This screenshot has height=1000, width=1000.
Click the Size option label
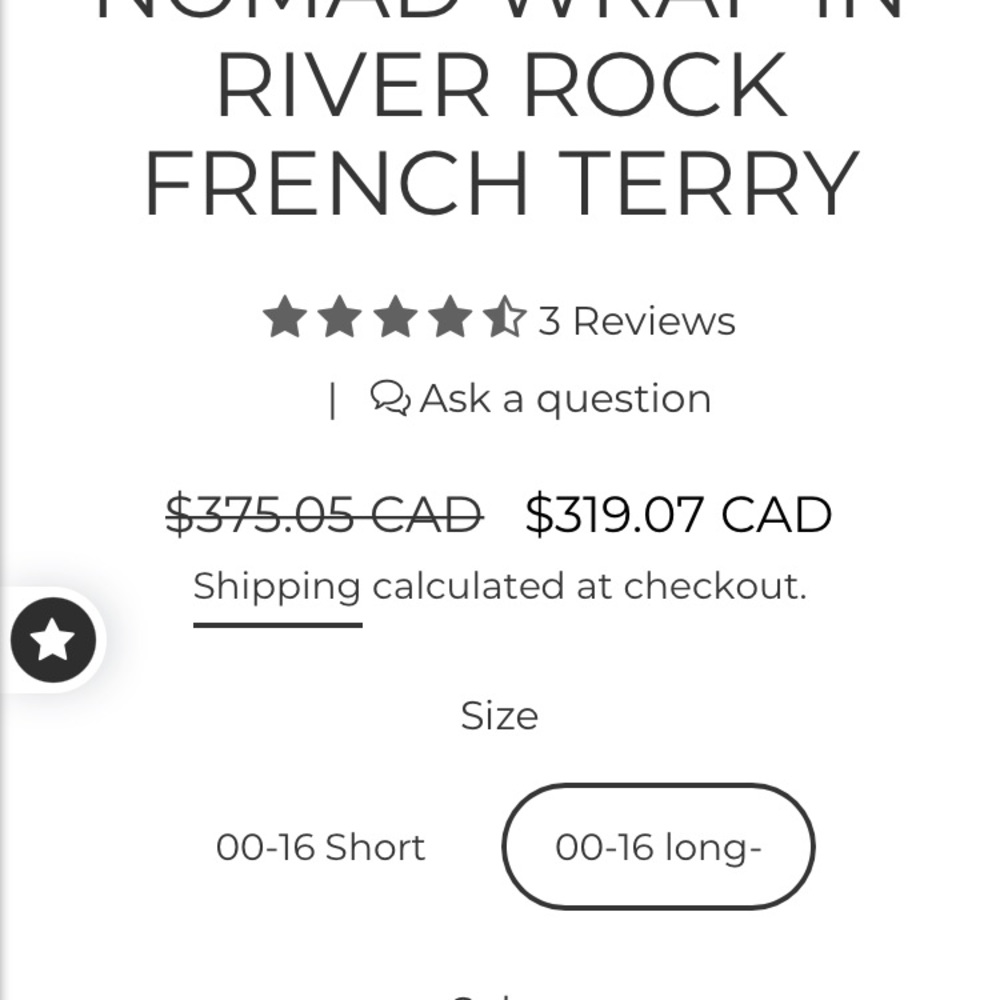click(x=499, y=716)
